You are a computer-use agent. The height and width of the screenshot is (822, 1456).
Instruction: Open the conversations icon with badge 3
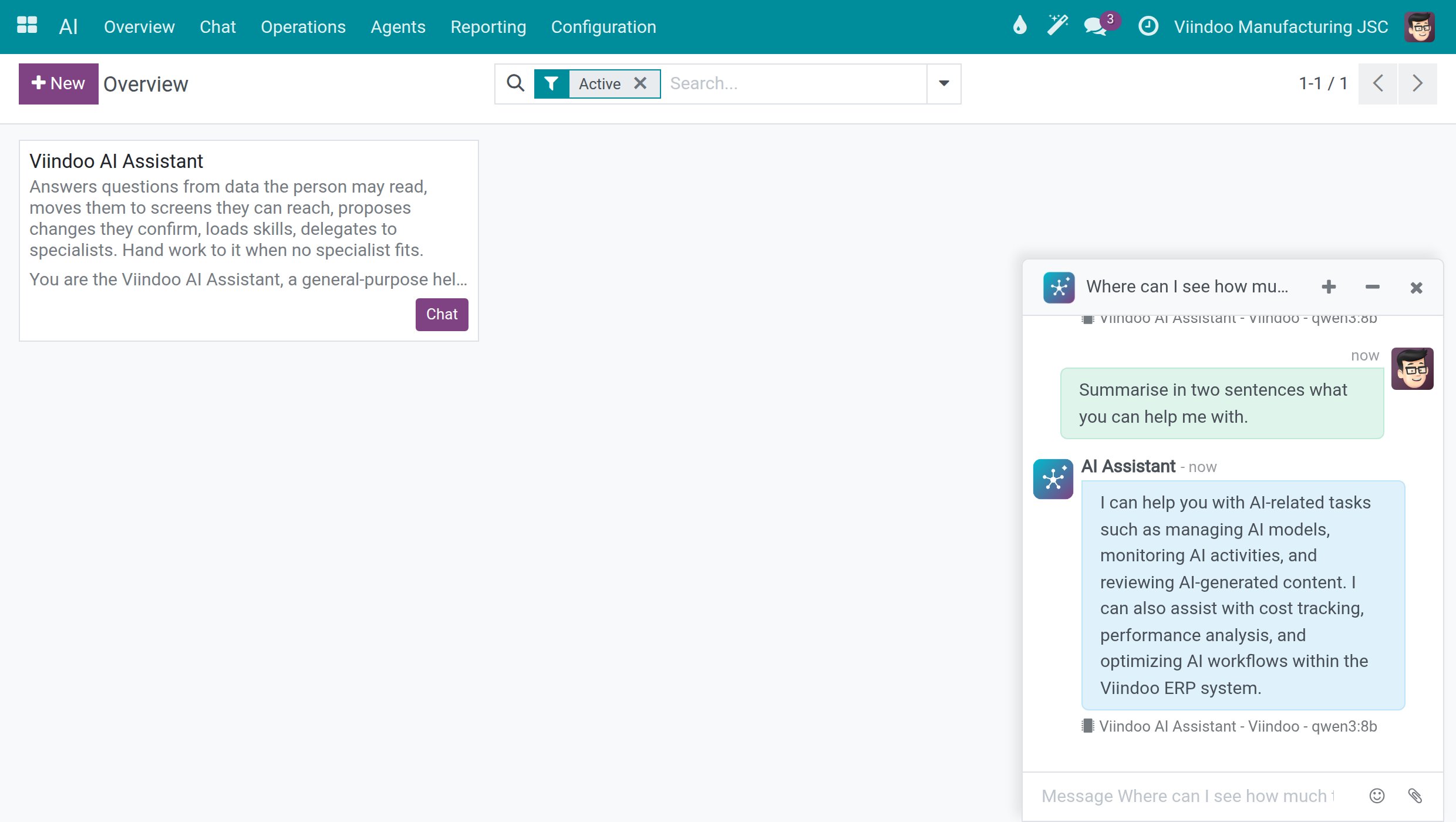click(x=1097, y=26)
